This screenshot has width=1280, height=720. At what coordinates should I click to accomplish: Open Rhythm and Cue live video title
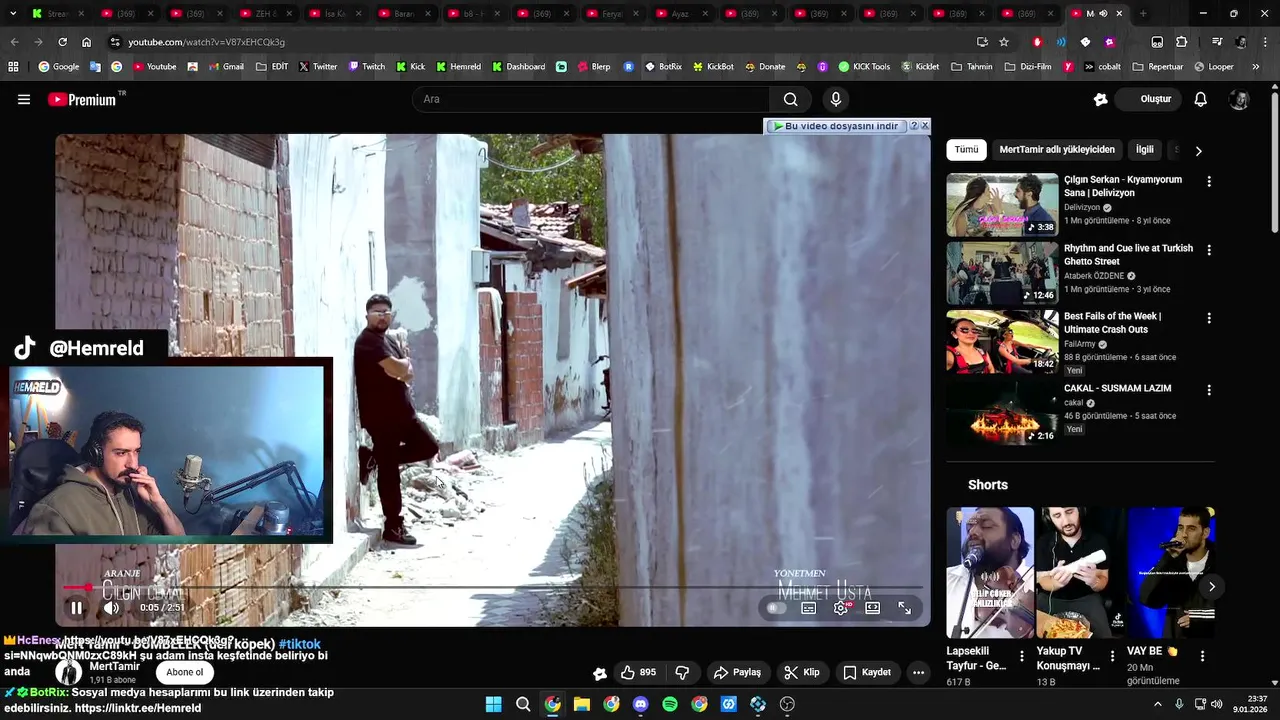pyautogui.click(x=1128, y=255)
